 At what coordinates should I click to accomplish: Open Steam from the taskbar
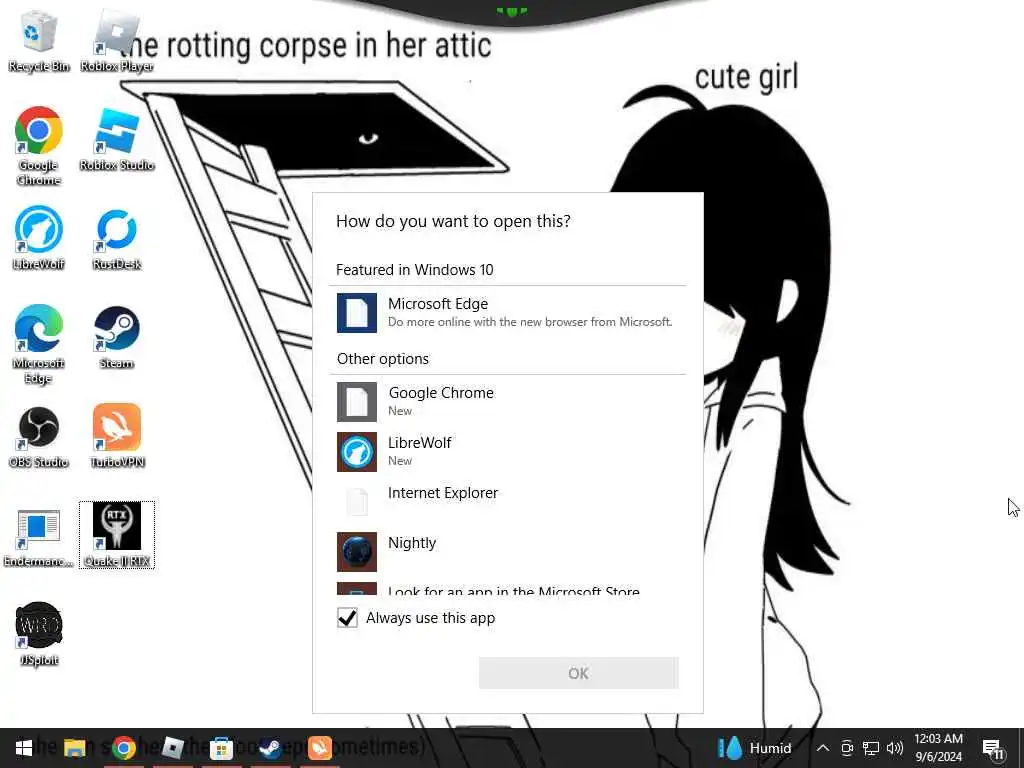coord(270,748)
